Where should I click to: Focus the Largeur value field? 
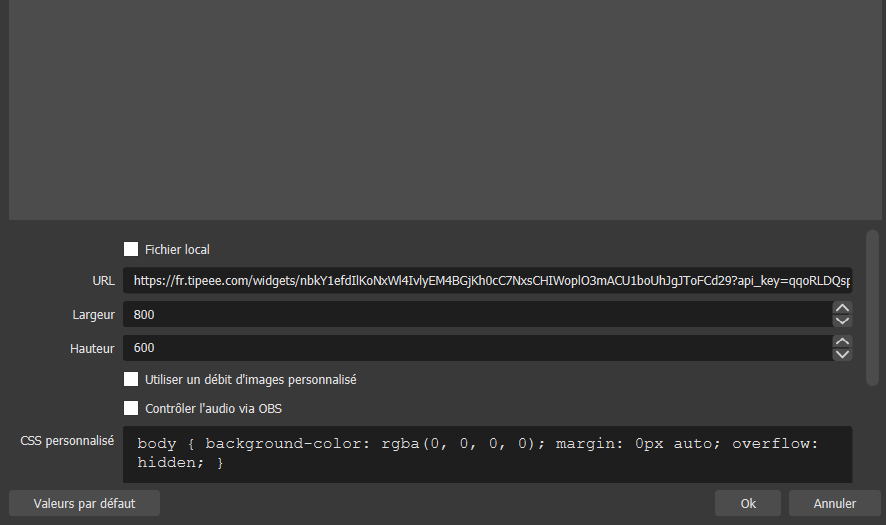click(x=476, y=314)
